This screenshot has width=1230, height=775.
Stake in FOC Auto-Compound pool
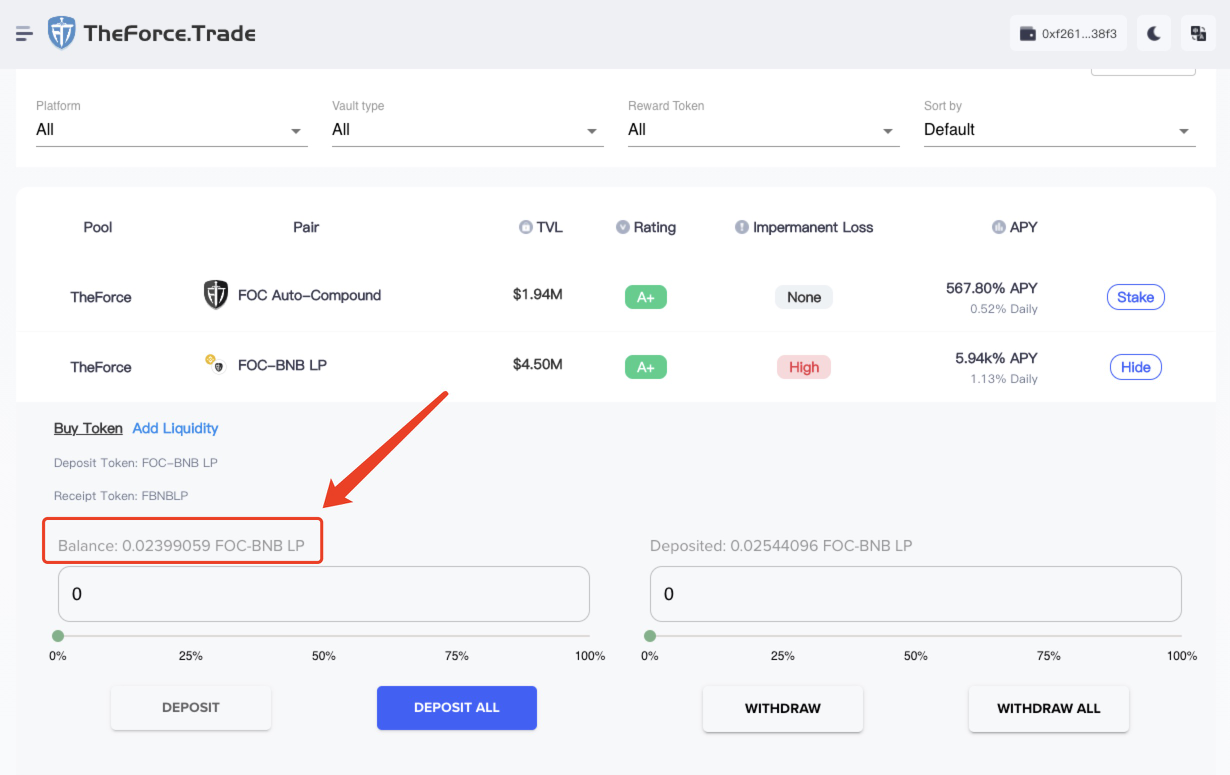[1135, 297]
